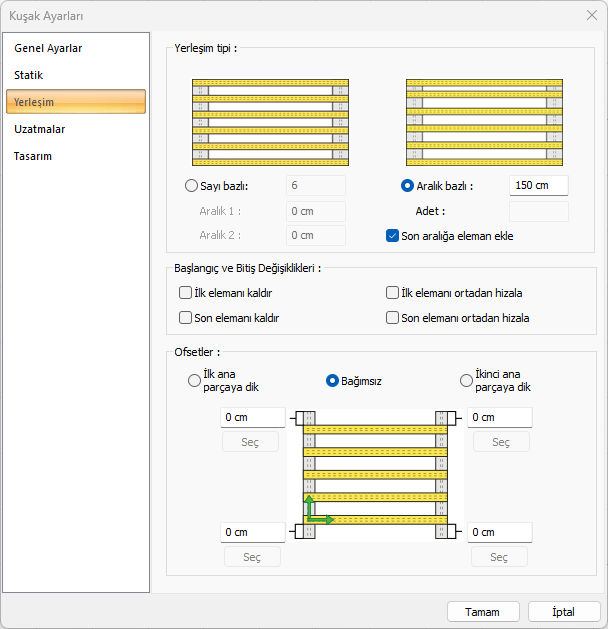Click the 150 cm spacing input field
This screenshot has width=608, height=629.
(538, 185)
